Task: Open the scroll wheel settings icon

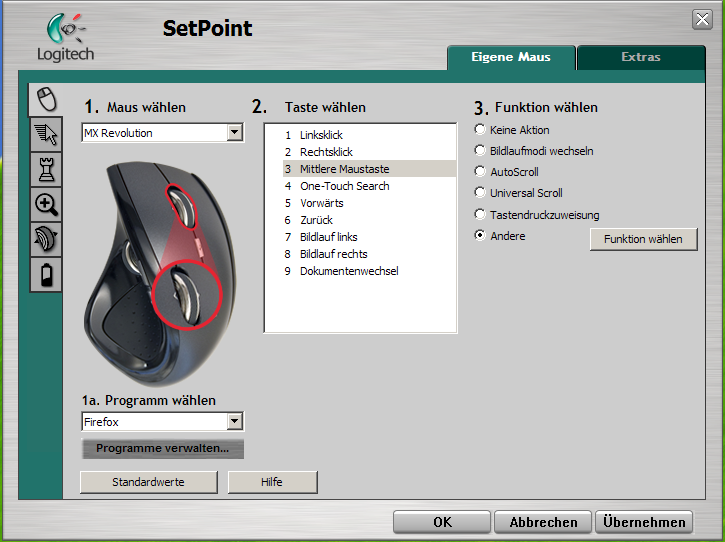Action: pyautogui.click(x=46, y=240)
